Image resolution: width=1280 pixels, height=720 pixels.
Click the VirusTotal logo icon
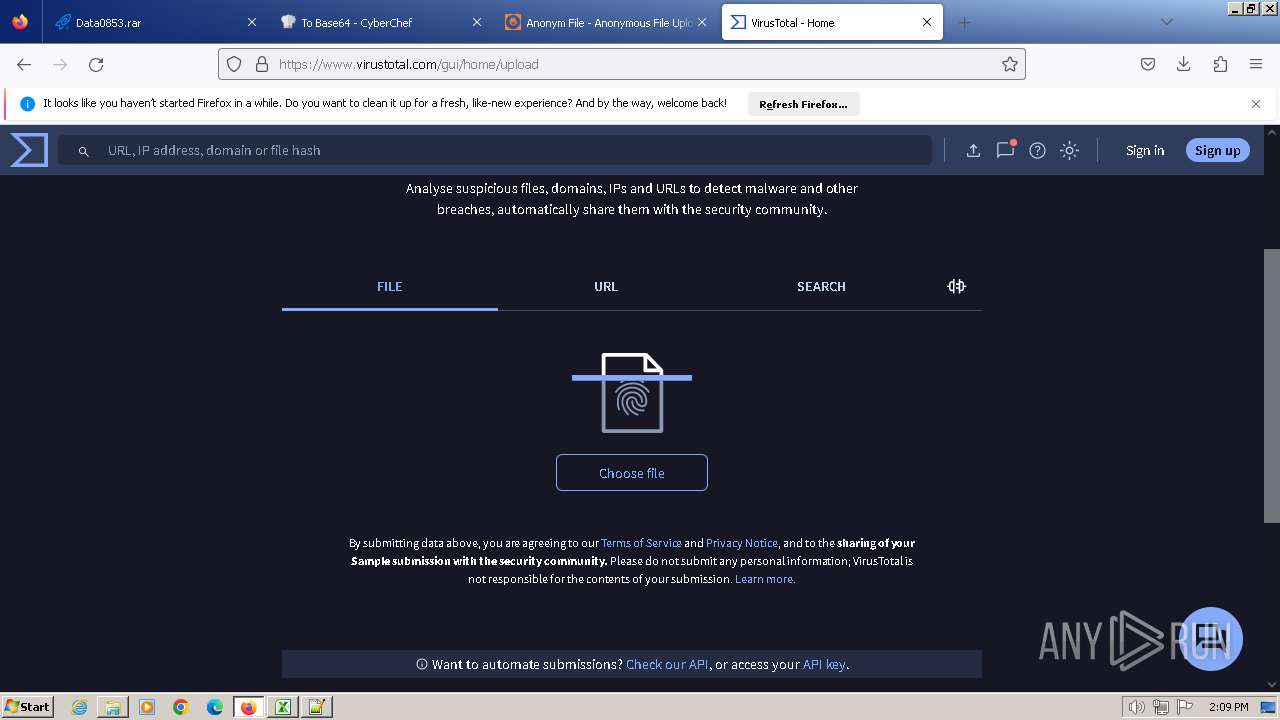[29, 150]
